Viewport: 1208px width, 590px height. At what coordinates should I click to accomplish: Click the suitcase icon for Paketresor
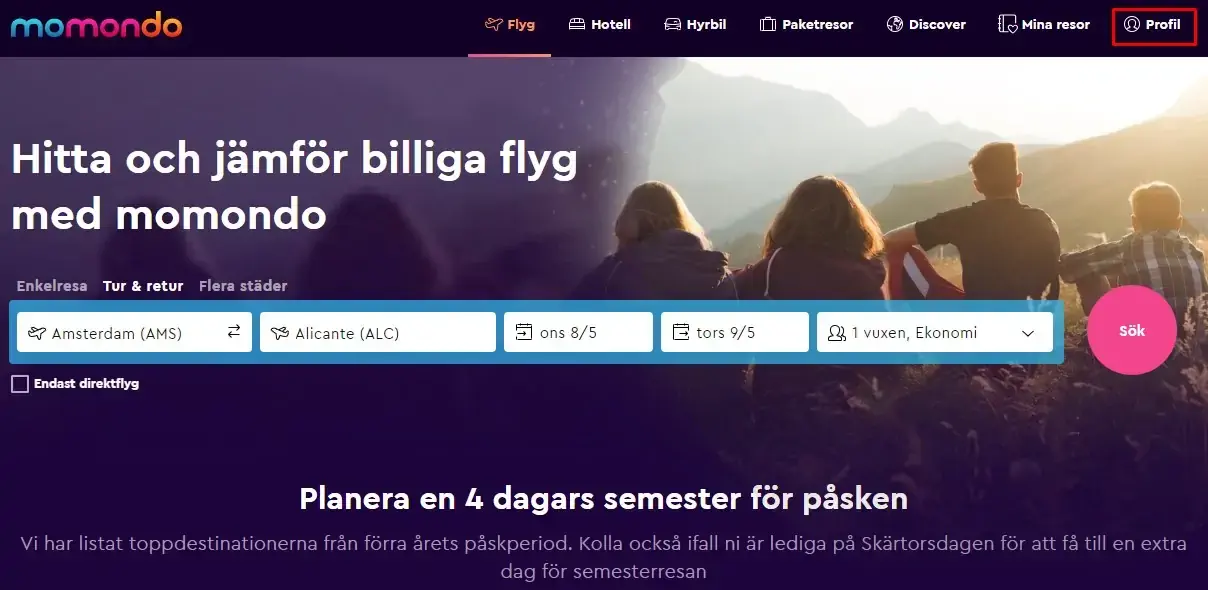[x=768, y=24]
